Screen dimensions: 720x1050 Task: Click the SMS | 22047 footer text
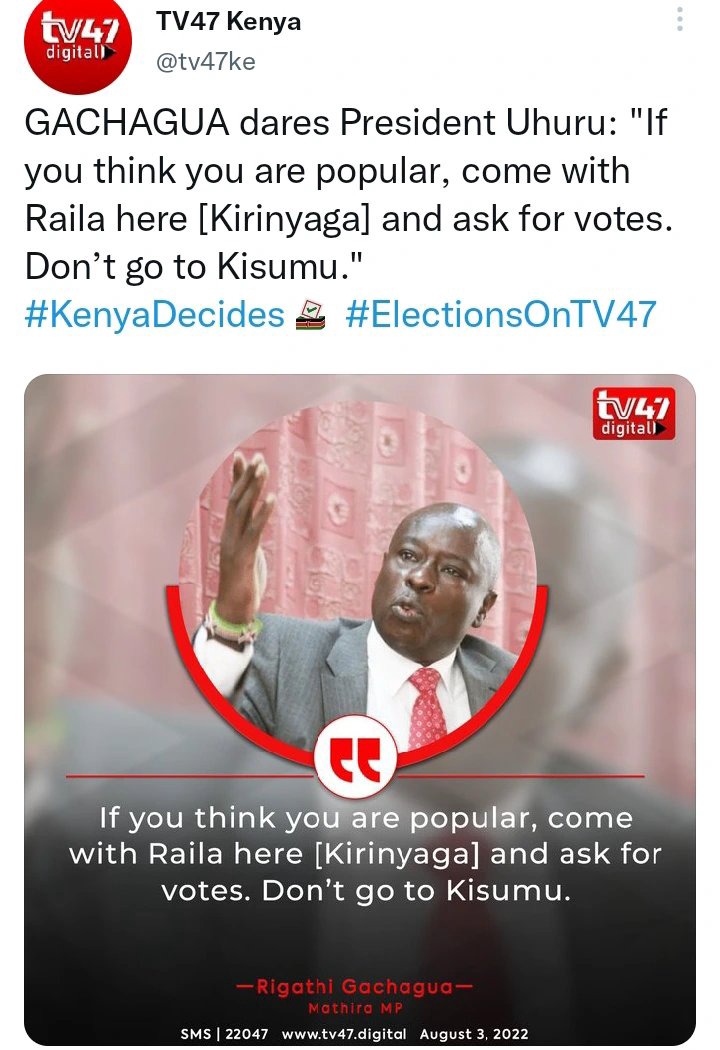pos(224,1034)
